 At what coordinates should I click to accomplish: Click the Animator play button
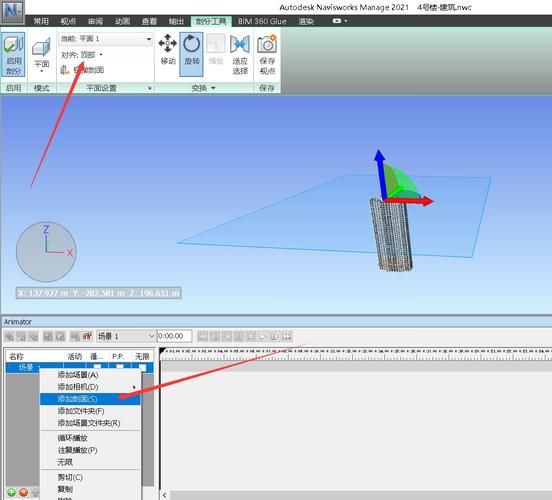point(263,337)
